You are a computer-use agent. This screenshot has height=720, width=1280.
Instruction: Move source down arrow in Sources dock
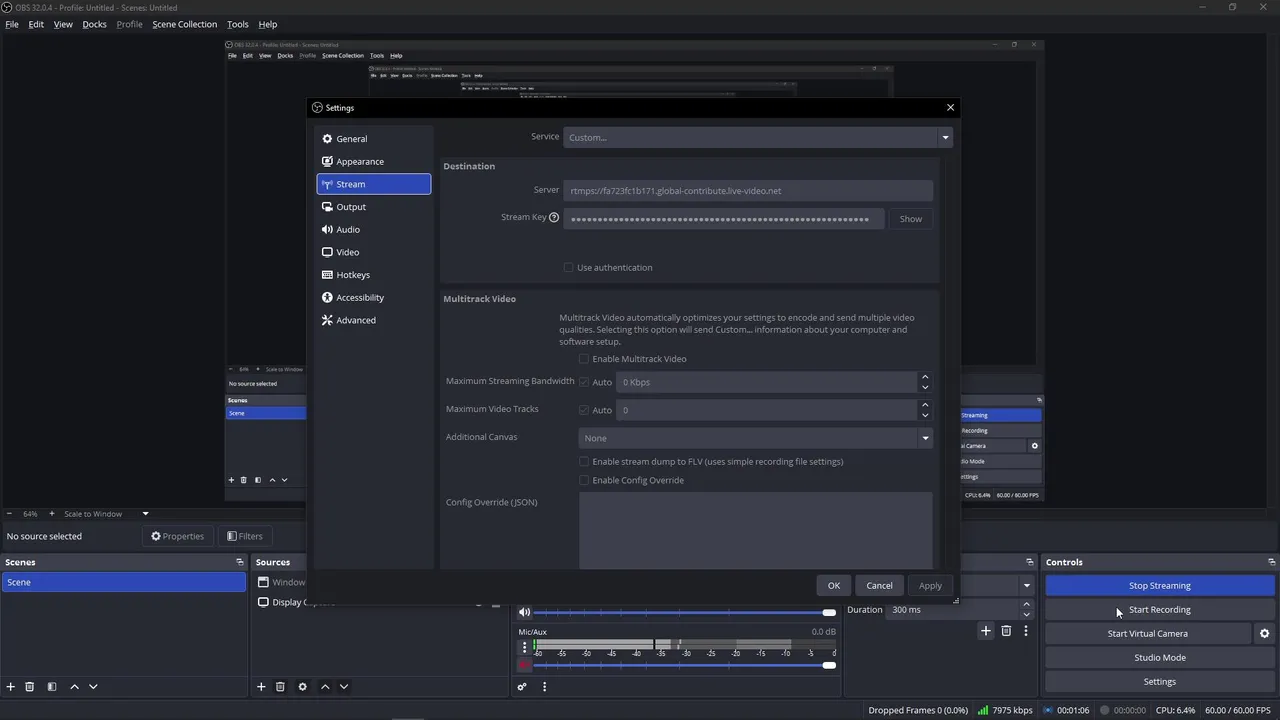pos(344,687)
